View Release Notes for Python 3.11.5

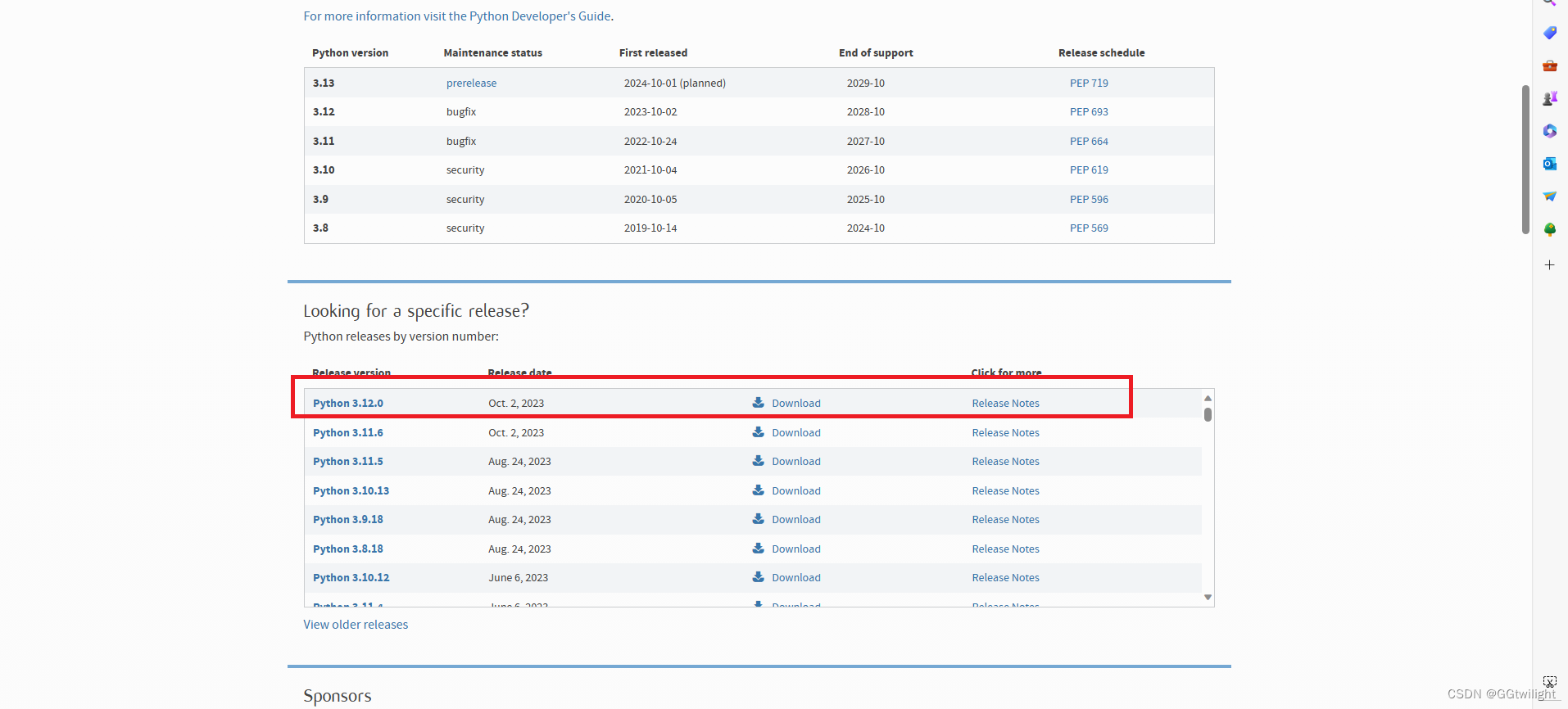pyautogui.click(x=1005, y=462)
